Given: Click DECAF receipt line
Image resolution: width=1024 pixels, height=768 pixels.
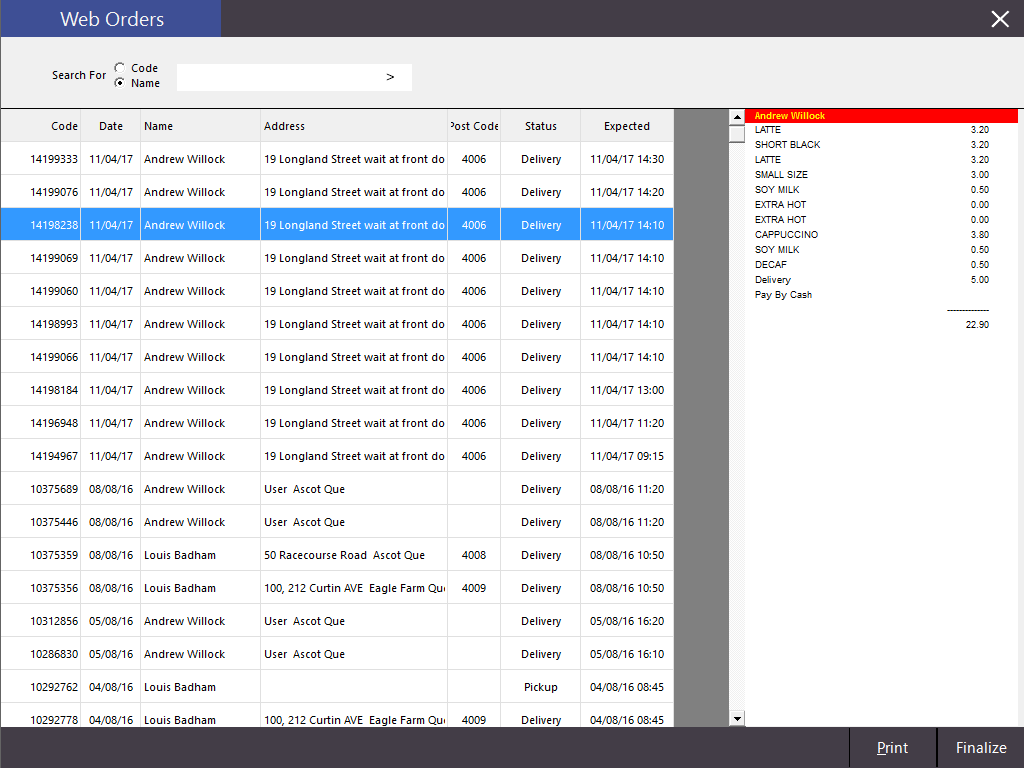Looking at the screenshot, I should 872,264.
